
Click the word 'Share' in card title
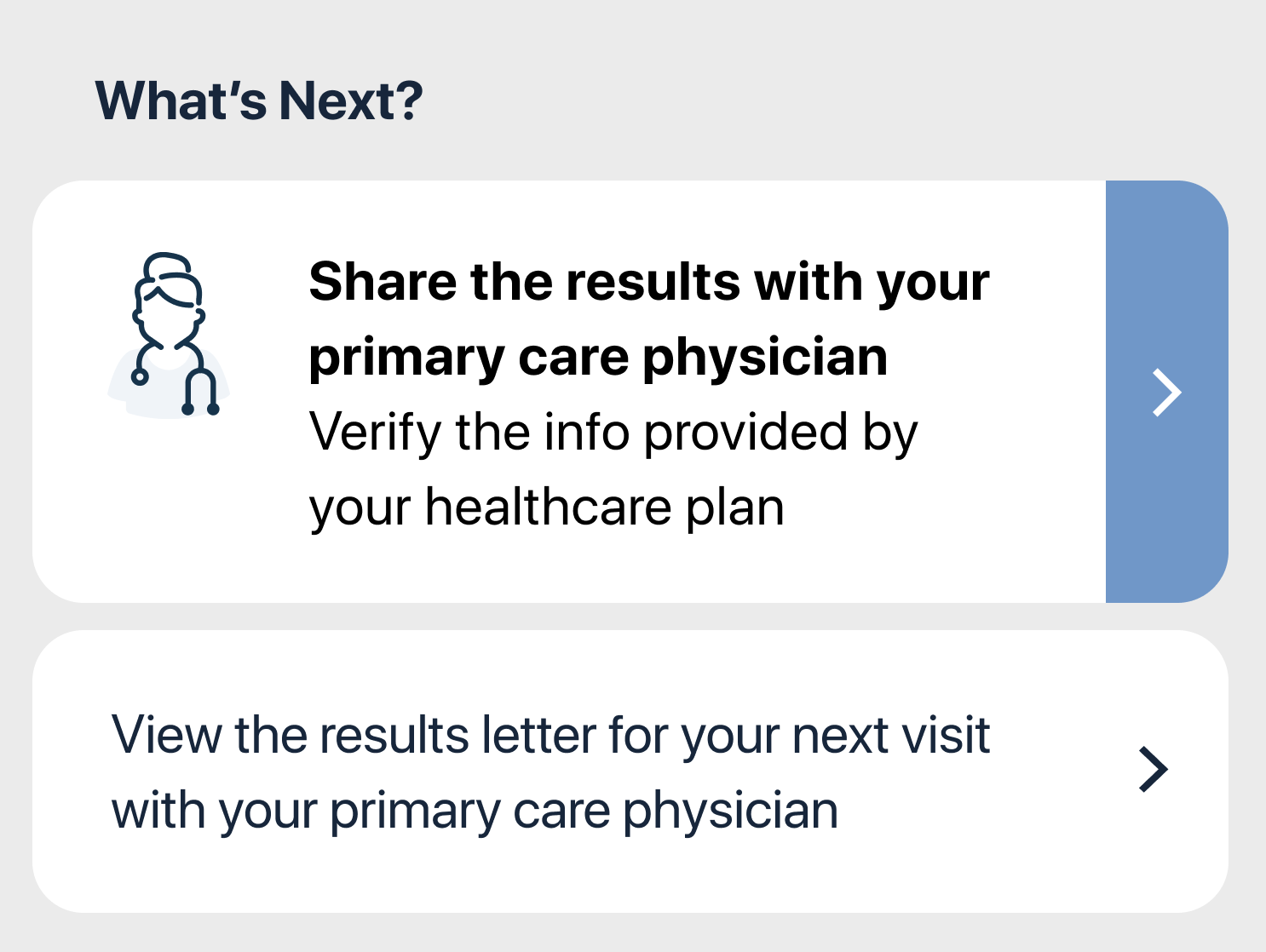[x=383, y=282]
